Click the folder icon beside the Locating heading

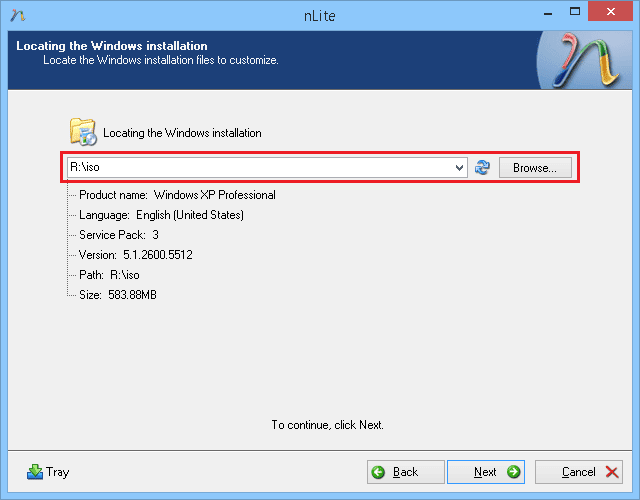tap(83, 132)
